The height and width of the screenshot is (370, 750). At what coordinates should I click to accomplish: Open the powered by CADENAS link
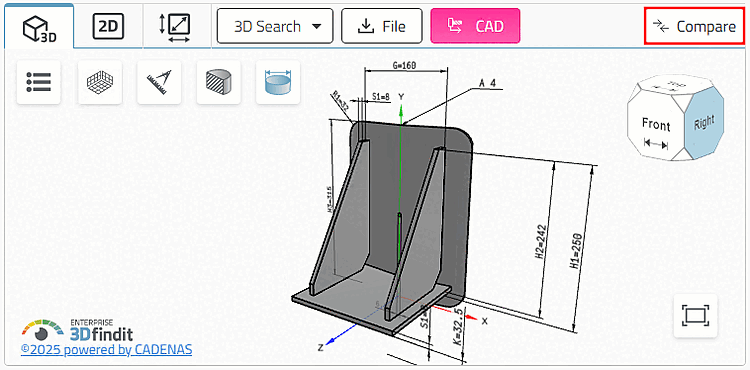click(107, 350)
